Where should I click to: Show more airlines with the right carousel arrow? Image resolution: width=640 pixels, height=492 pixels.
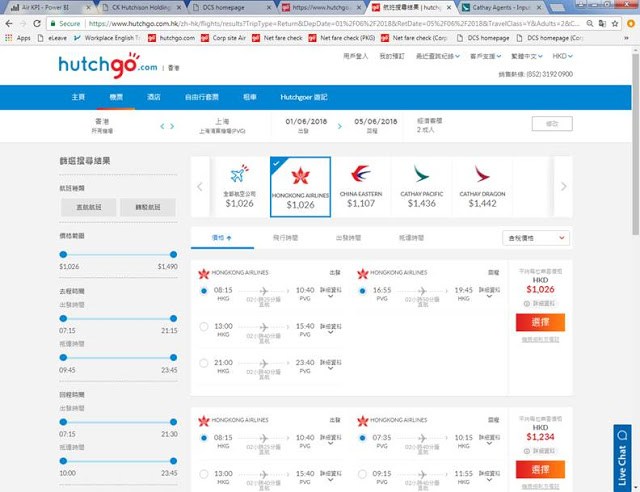(564, 187)
